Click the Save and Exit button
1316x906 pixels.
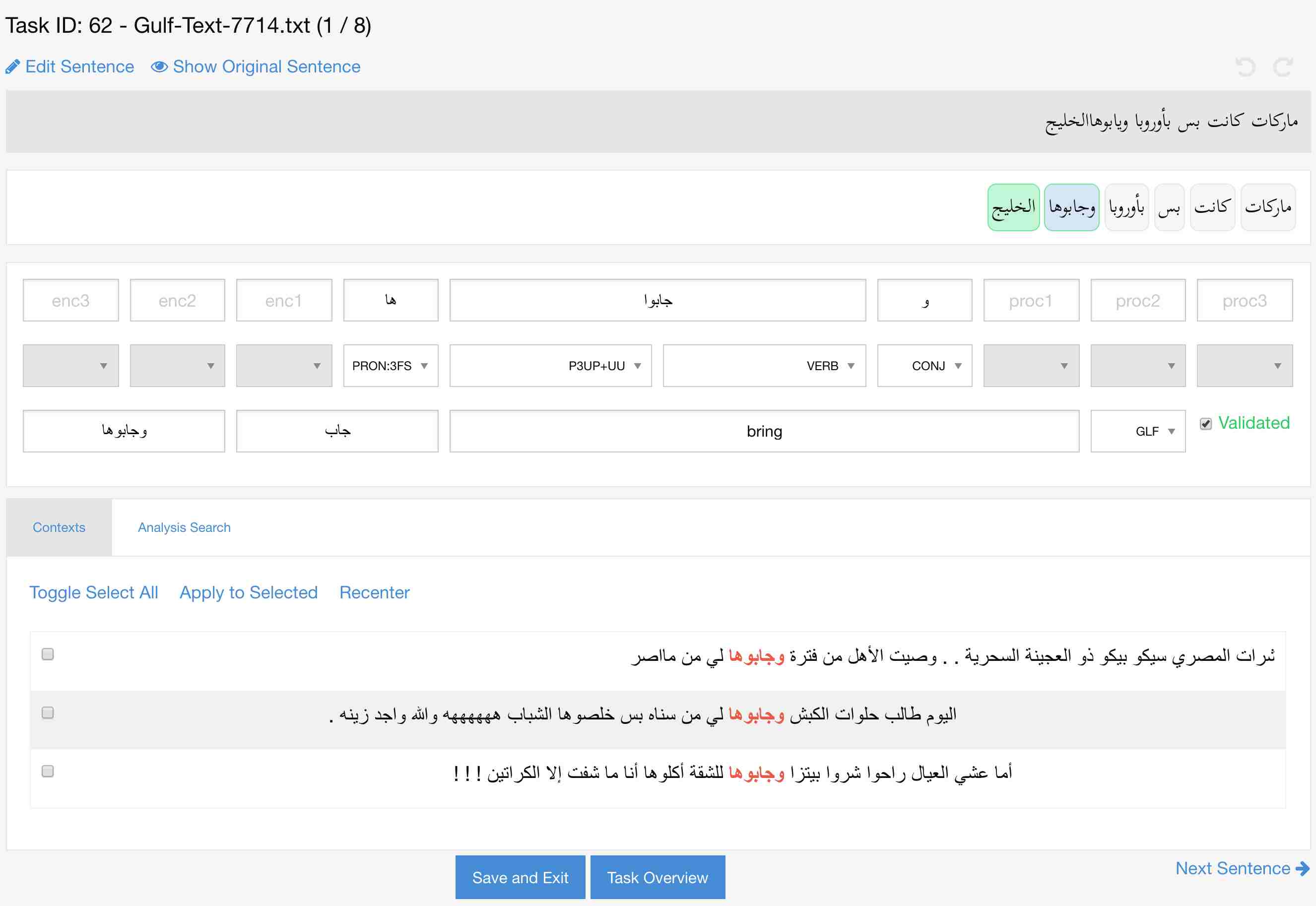pos(520,878)
